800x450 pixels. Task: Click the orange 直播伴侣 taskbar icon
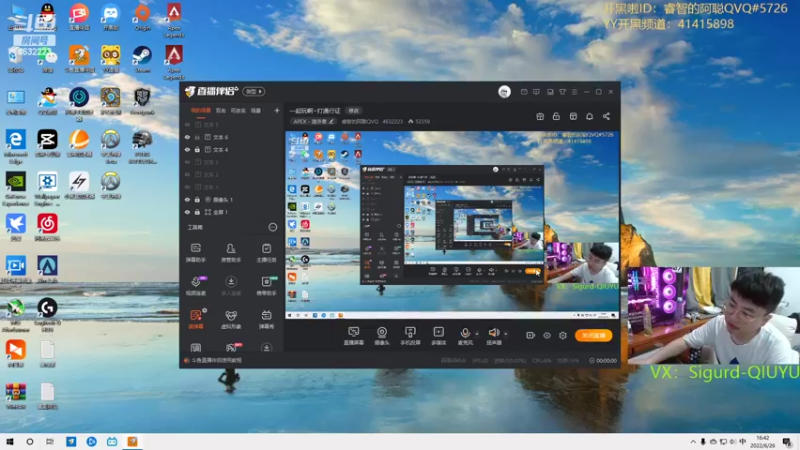132,442
